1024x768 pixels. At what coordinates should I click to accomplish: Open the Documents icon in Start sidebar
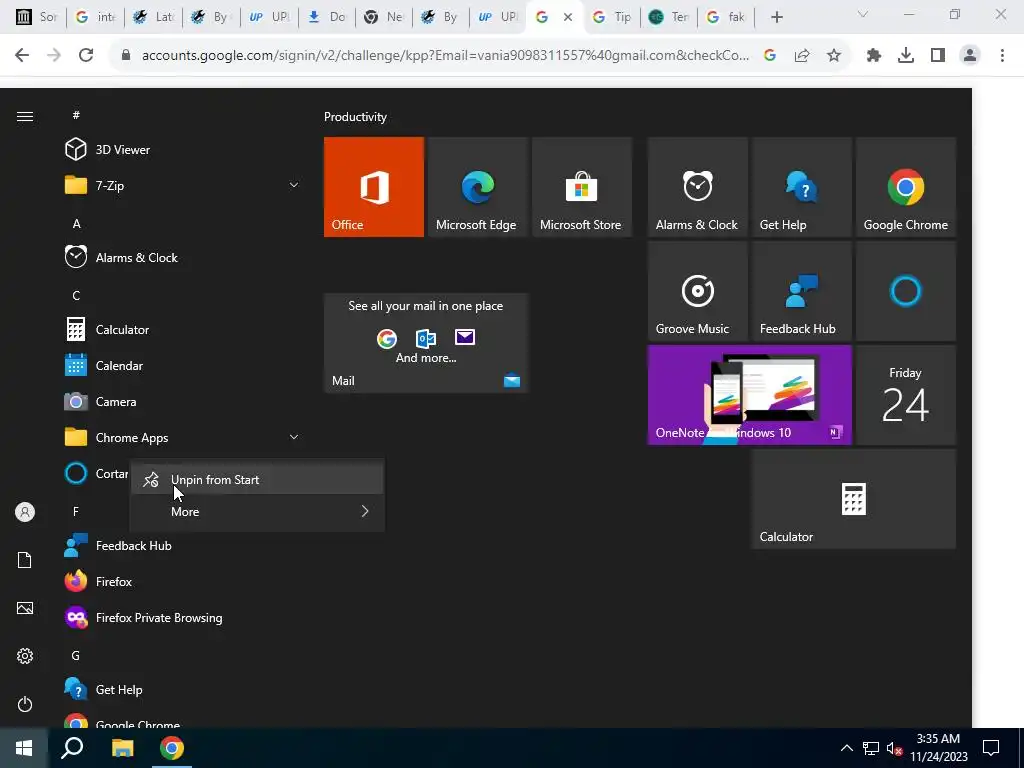[25, 560]
